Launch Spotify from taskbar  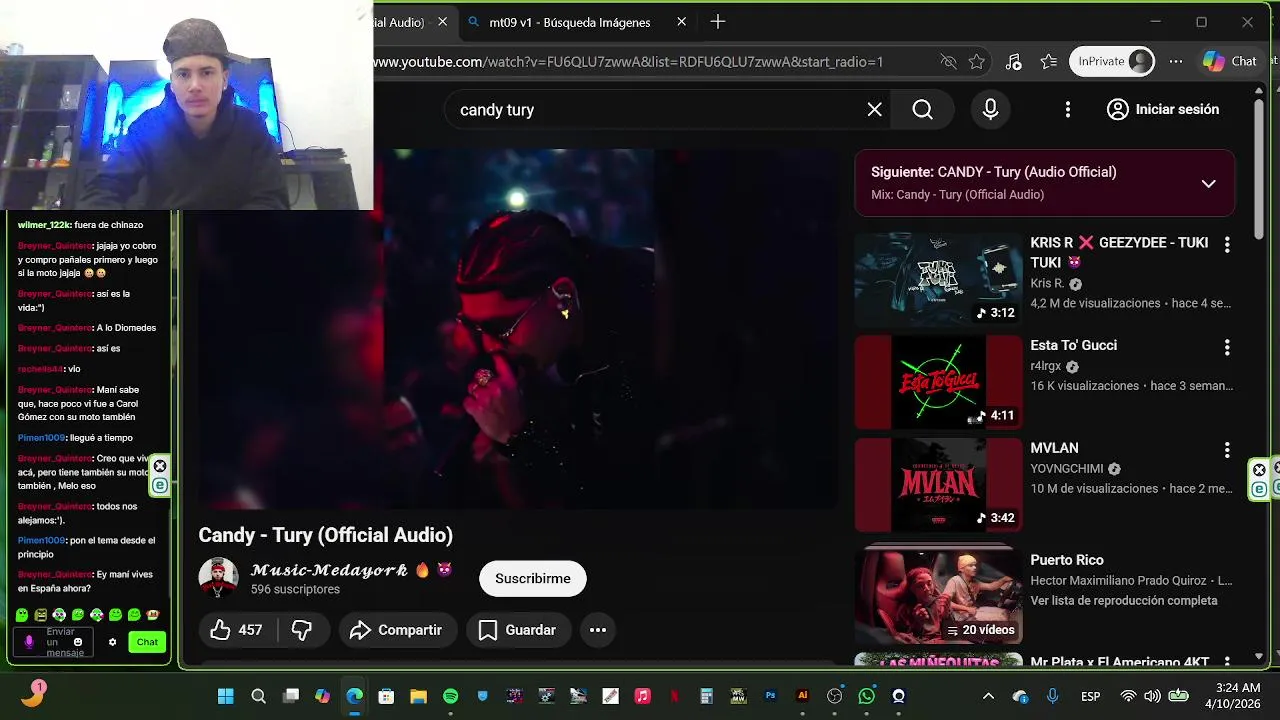tap(450, 696)
